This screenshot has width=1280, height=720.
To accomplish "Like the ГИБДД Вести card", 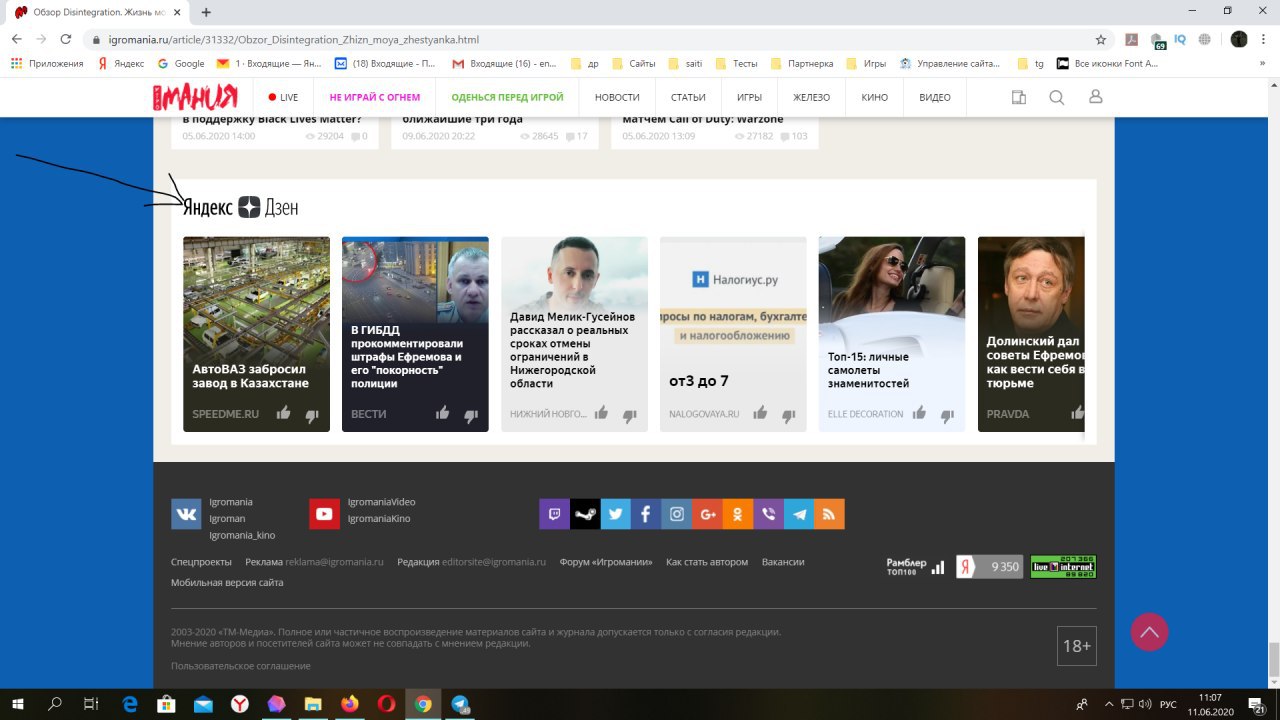I will pos(442,413).
